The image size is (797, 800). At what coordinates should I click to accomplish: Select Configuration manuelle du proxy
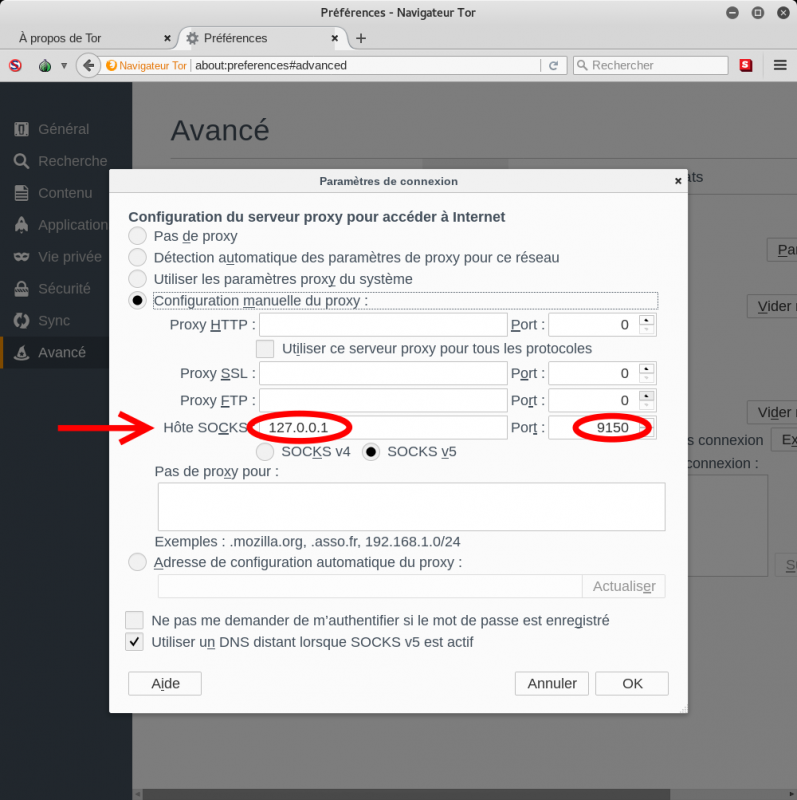(137, 301)
